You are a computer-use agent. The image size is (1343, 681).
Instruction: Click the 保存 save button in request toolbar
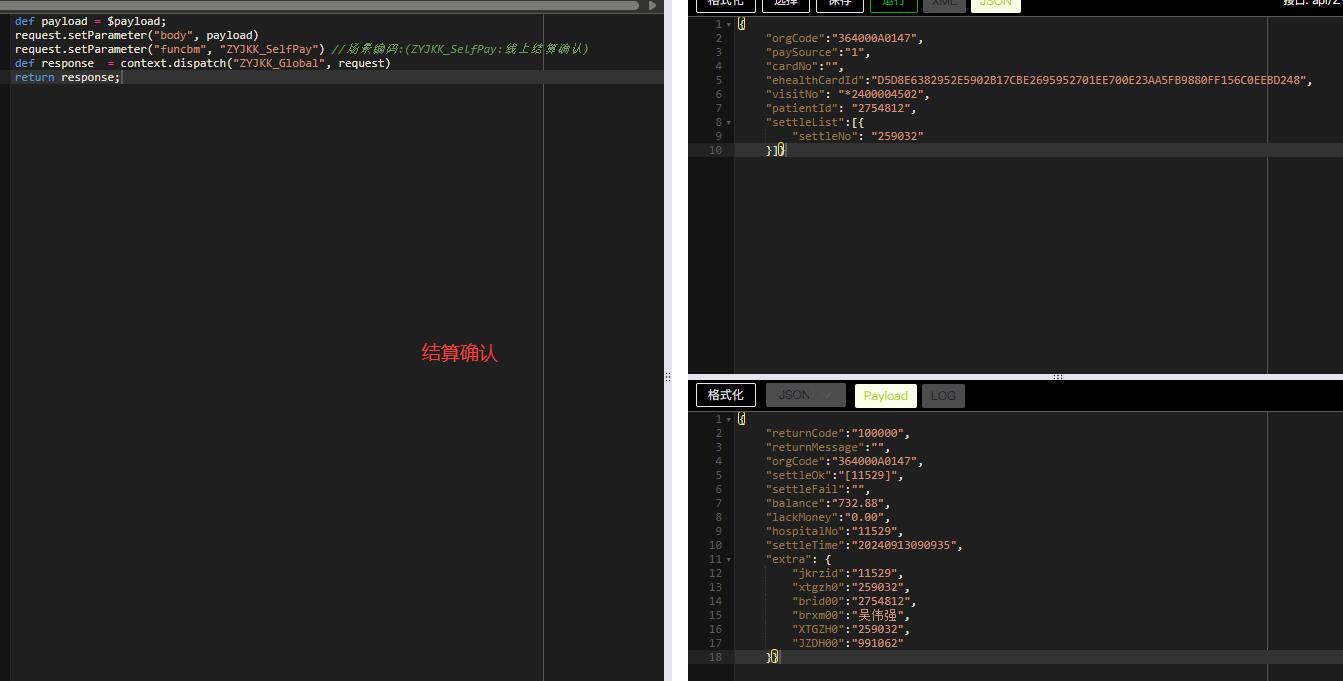tap(839, 3)
